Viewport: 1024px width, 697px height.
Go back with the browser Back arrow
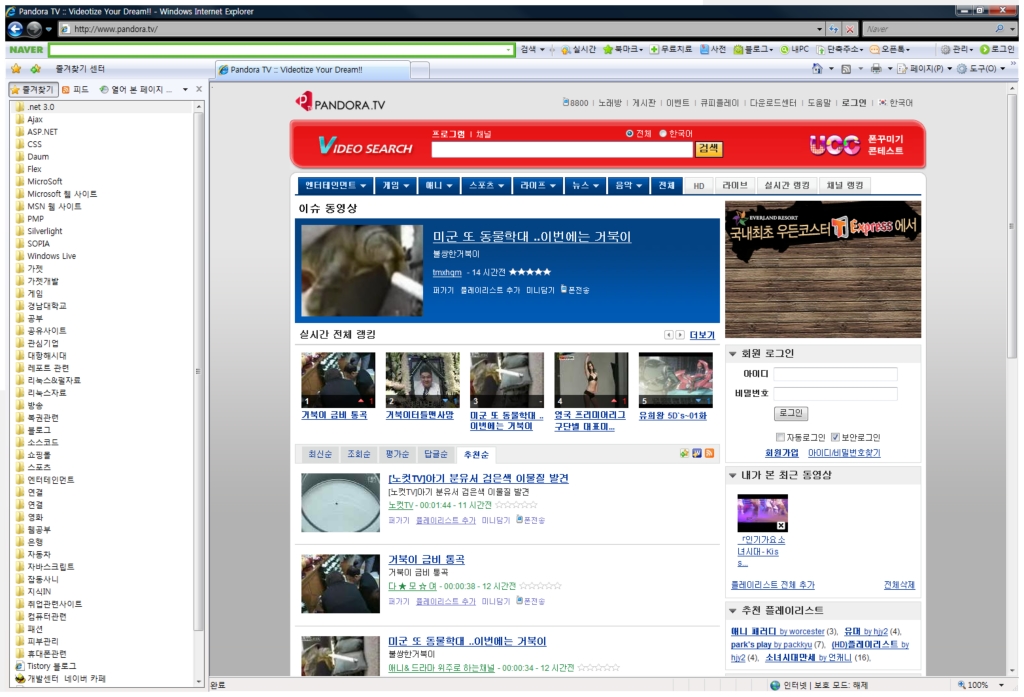coord(15,29)
